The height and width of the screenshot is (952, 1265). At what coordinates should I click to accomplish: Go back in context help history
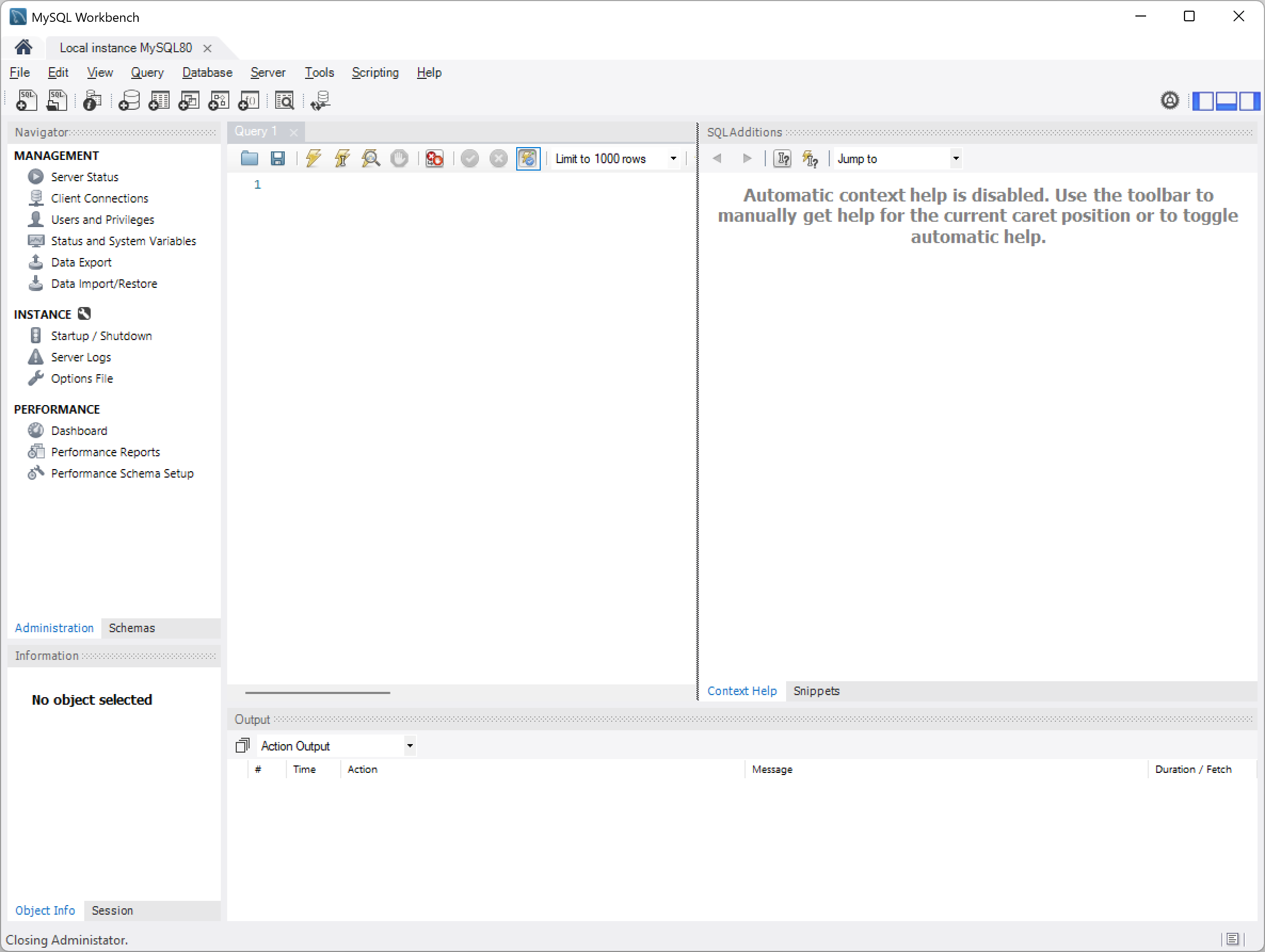(717, 158)
